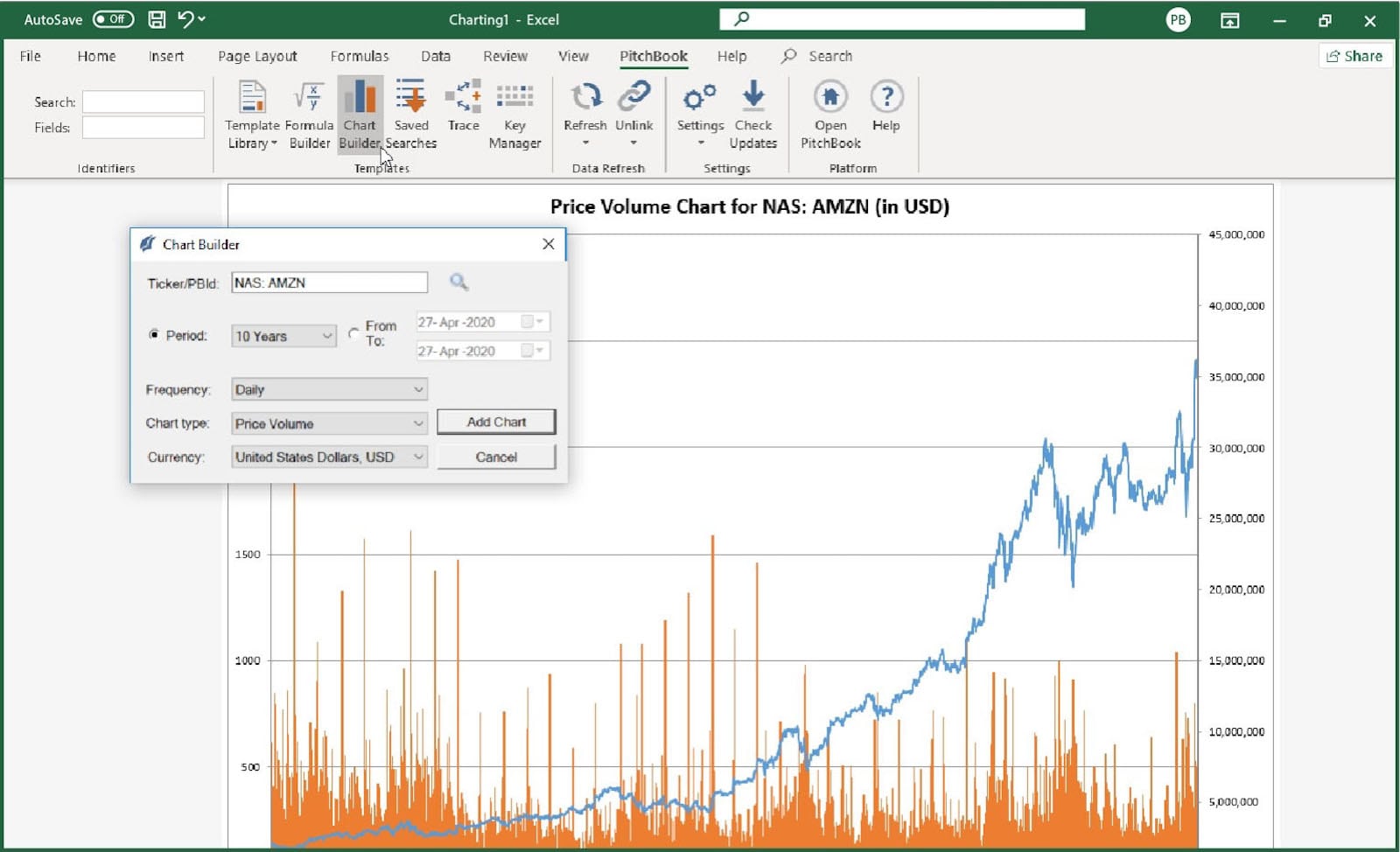Open the Frequency Daily dropdown
Viewport: 1400px width, 852px height.
[329, 389]
